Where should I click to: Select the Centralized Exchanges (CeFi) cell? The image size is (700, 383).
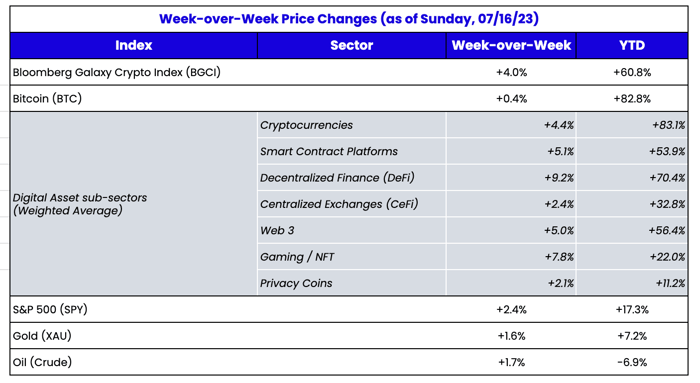click(351, 204)
